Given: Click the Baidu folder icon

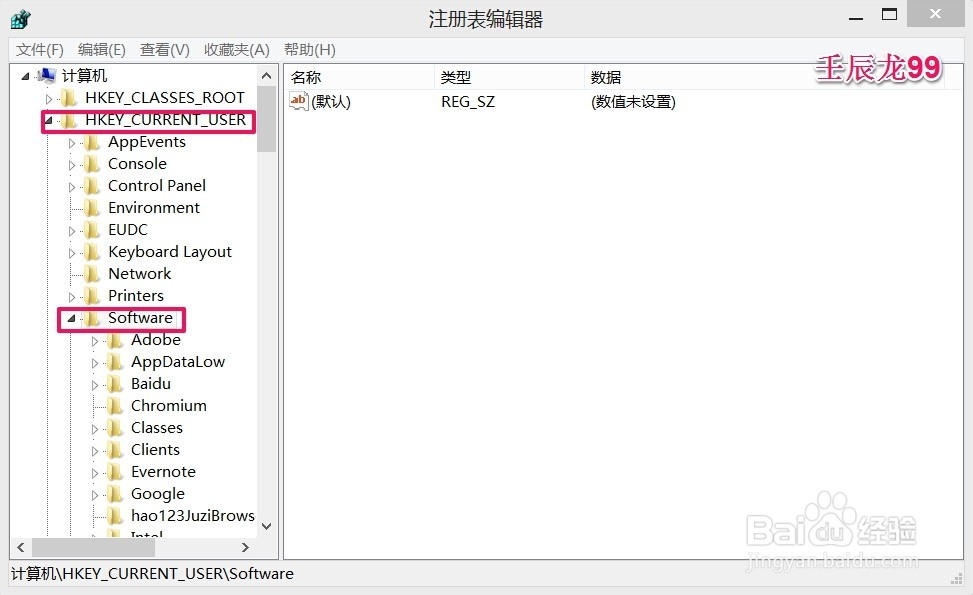Looking at the screenshot, I should 113,383.
